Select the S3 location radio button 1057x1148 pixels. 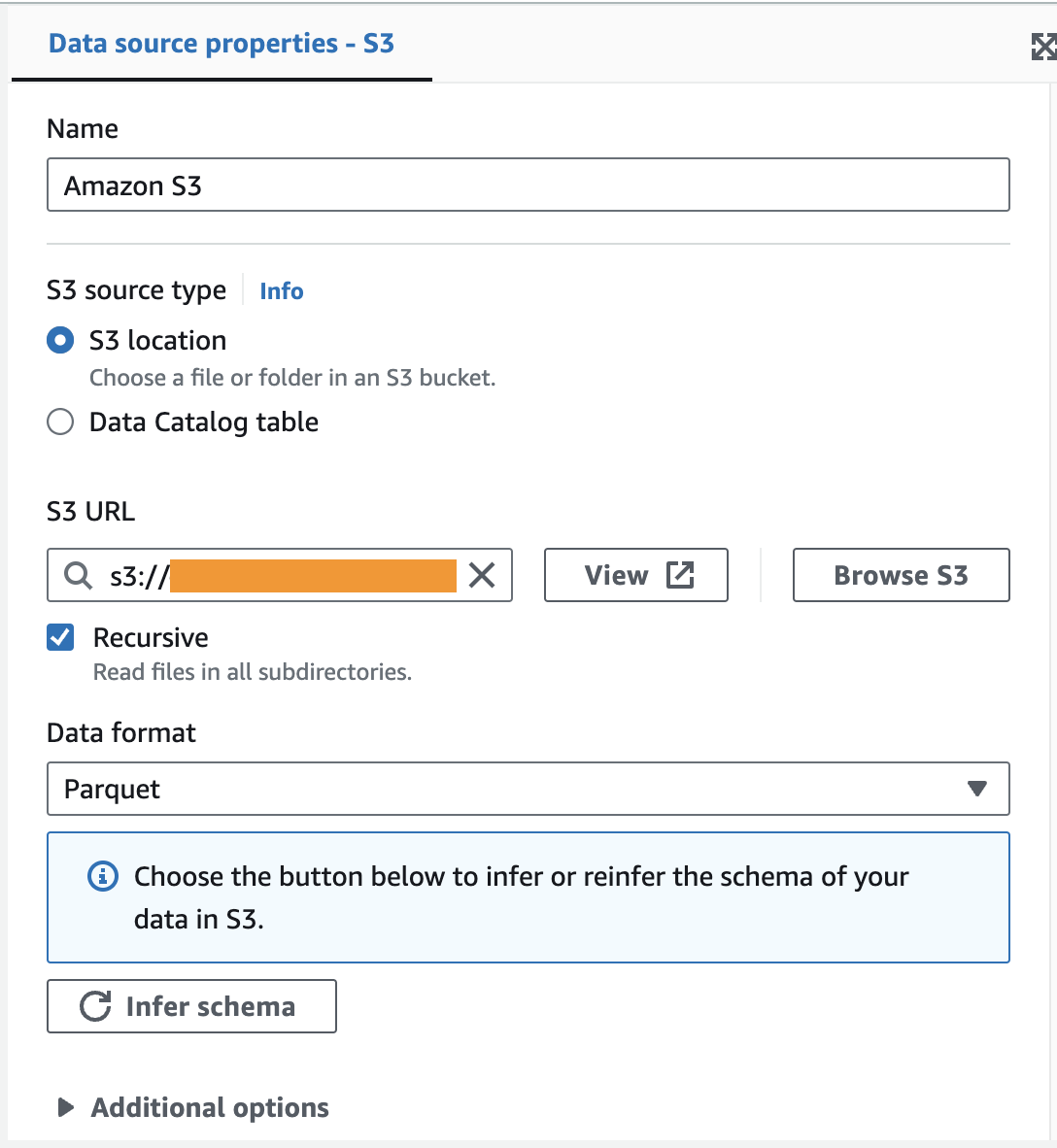60,341
